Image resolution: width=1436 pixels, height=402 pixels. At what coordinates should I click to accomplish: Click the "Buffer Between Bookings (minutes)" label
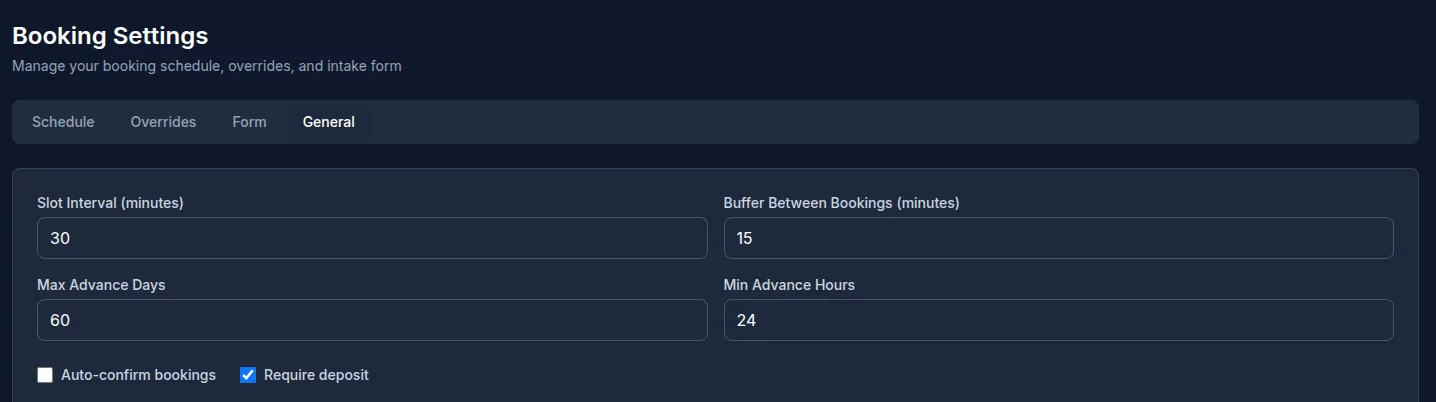point(841,203)
